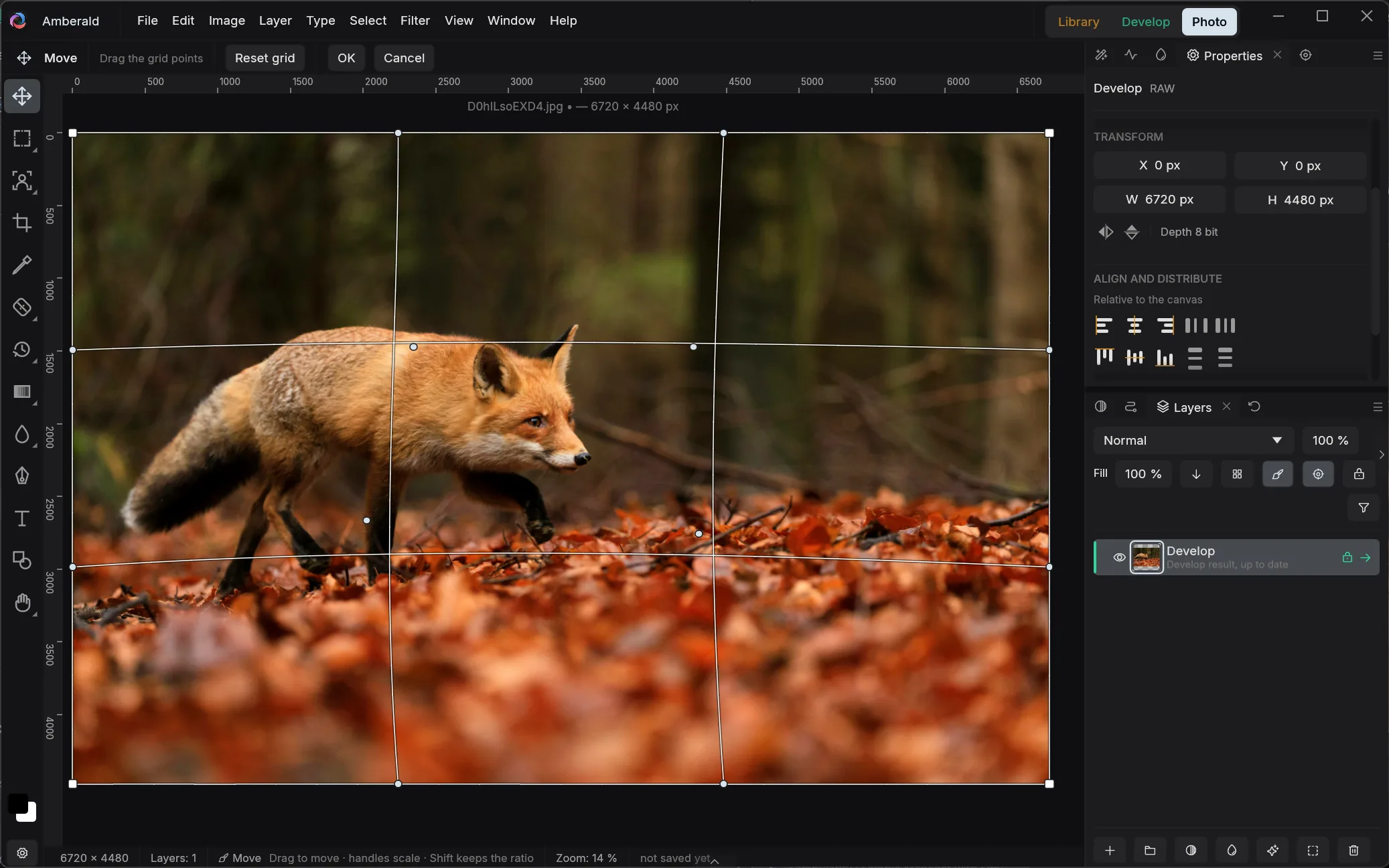
Task: Select the Text tool
Action: (22, 518)
